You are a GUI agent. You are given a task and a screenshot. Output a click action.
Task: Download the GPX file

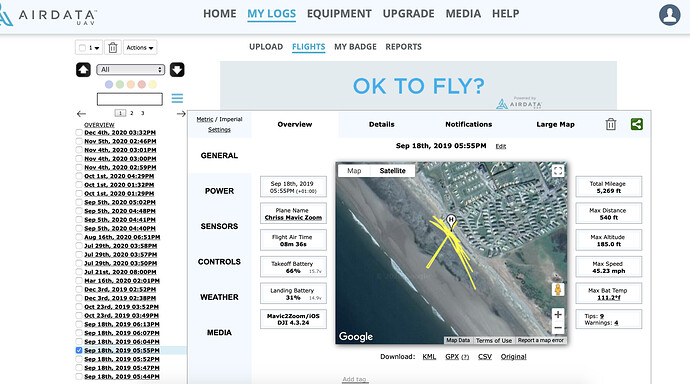pos(452,357)
